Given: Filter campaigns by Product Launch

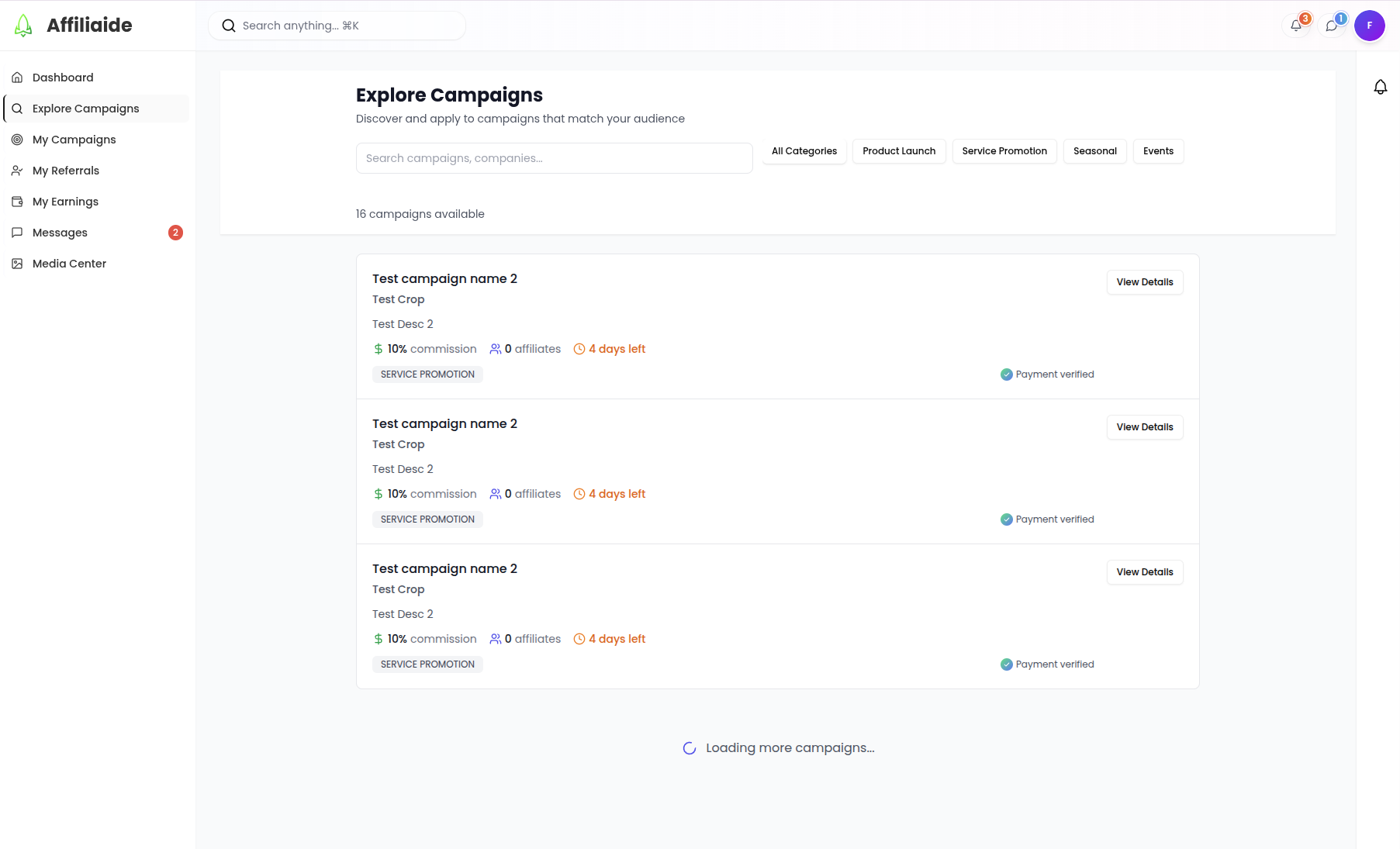Looking at the screenshot, I should (x=898, y=151).
